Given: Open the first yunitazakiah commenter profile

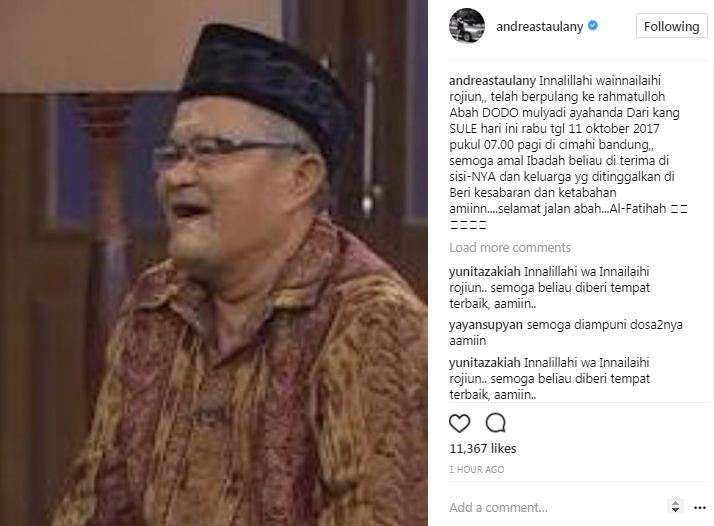Looking at the screenshot, I should tap(484, 271).
